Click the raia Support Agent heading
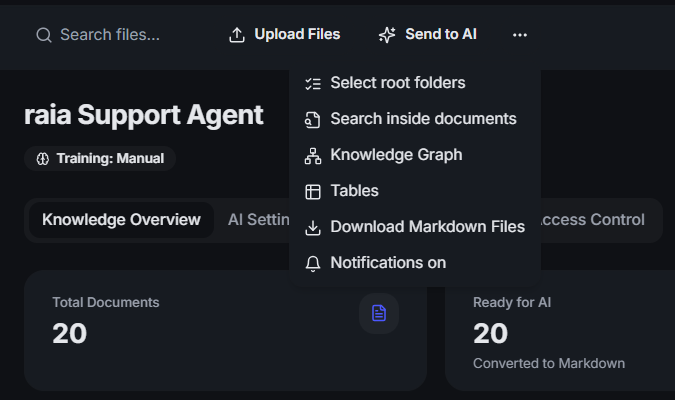The width and height of the screenshot is (675, 400). pos(143,115)
